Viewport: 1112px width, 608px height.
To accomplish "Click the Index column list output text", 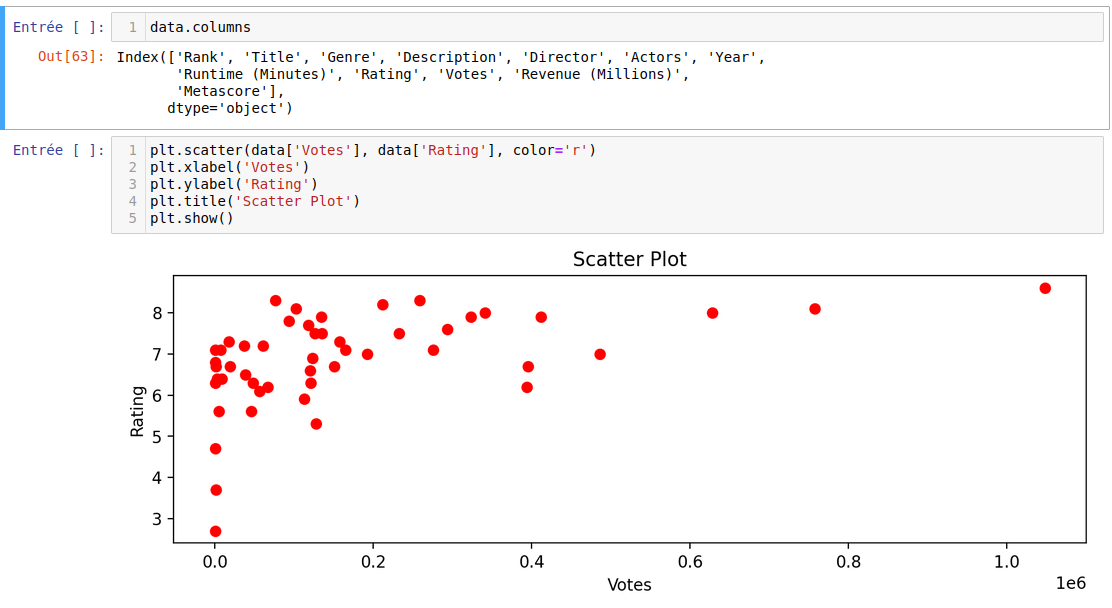I will pyautogui.click(x=440, y=74).
